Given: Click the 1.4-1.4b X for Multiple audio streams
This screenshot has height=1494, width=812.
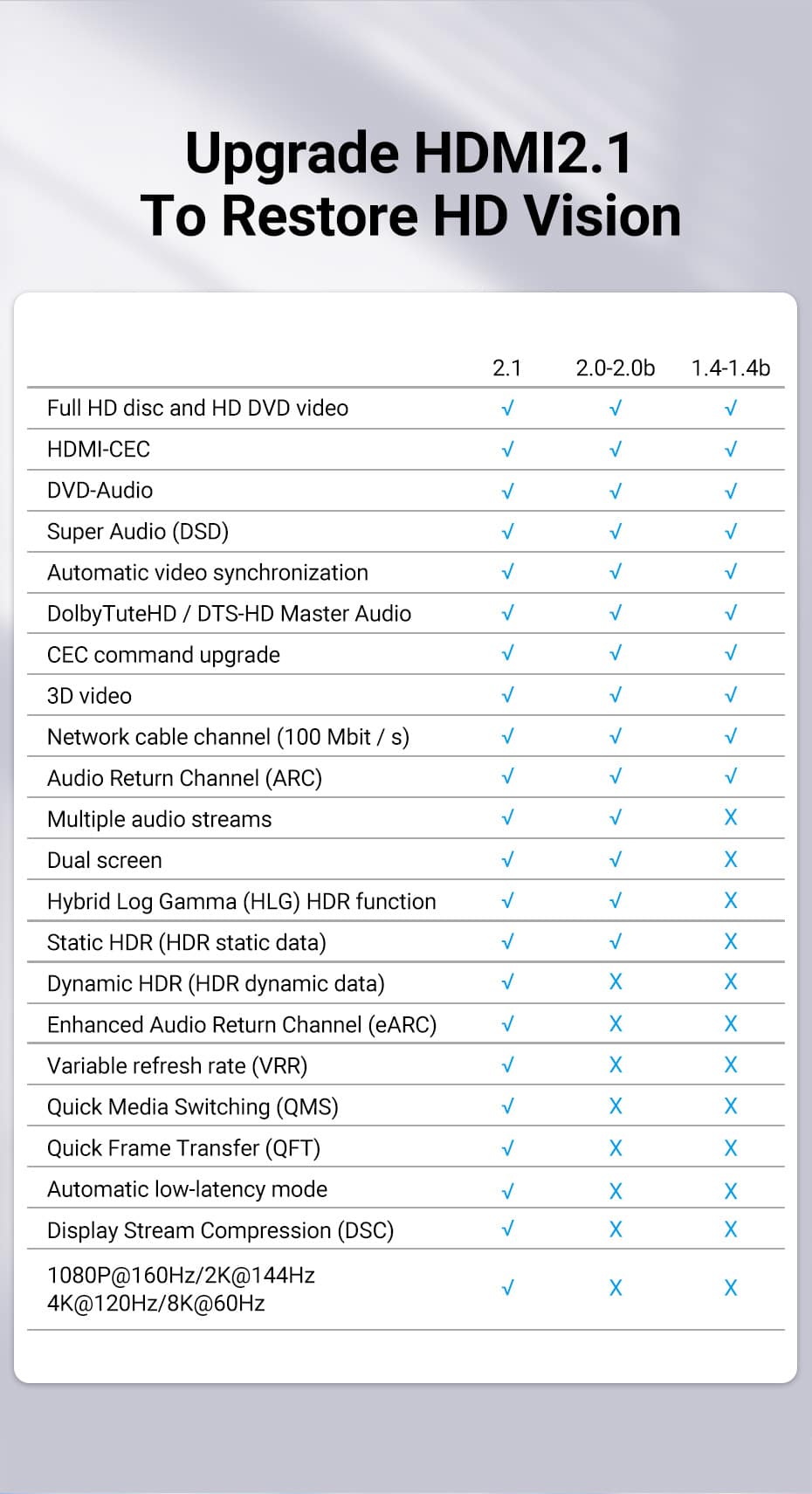Looking at the screenshot, I should click(x=731, y=817).
